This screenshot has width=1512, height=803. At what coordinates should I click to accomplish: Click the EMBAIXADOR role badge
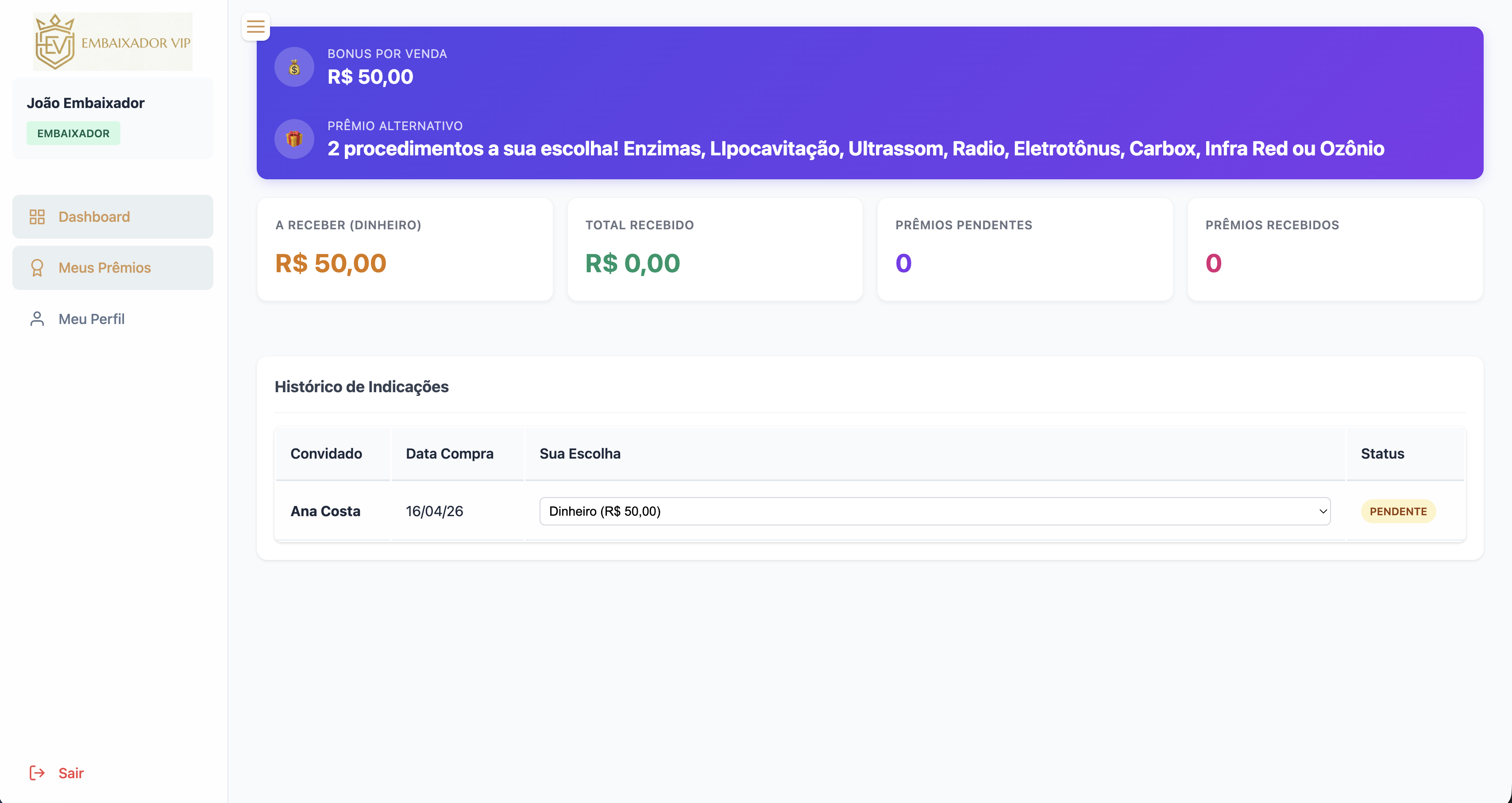73,133
